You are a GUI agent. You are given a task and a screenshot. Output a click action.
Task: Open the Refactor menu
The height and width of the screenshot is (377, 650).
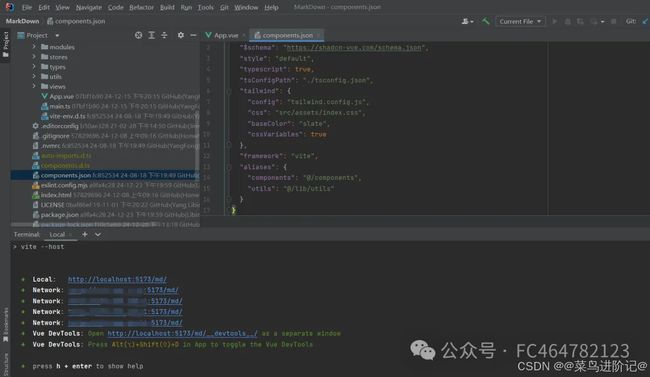click(x=141, y=7)
